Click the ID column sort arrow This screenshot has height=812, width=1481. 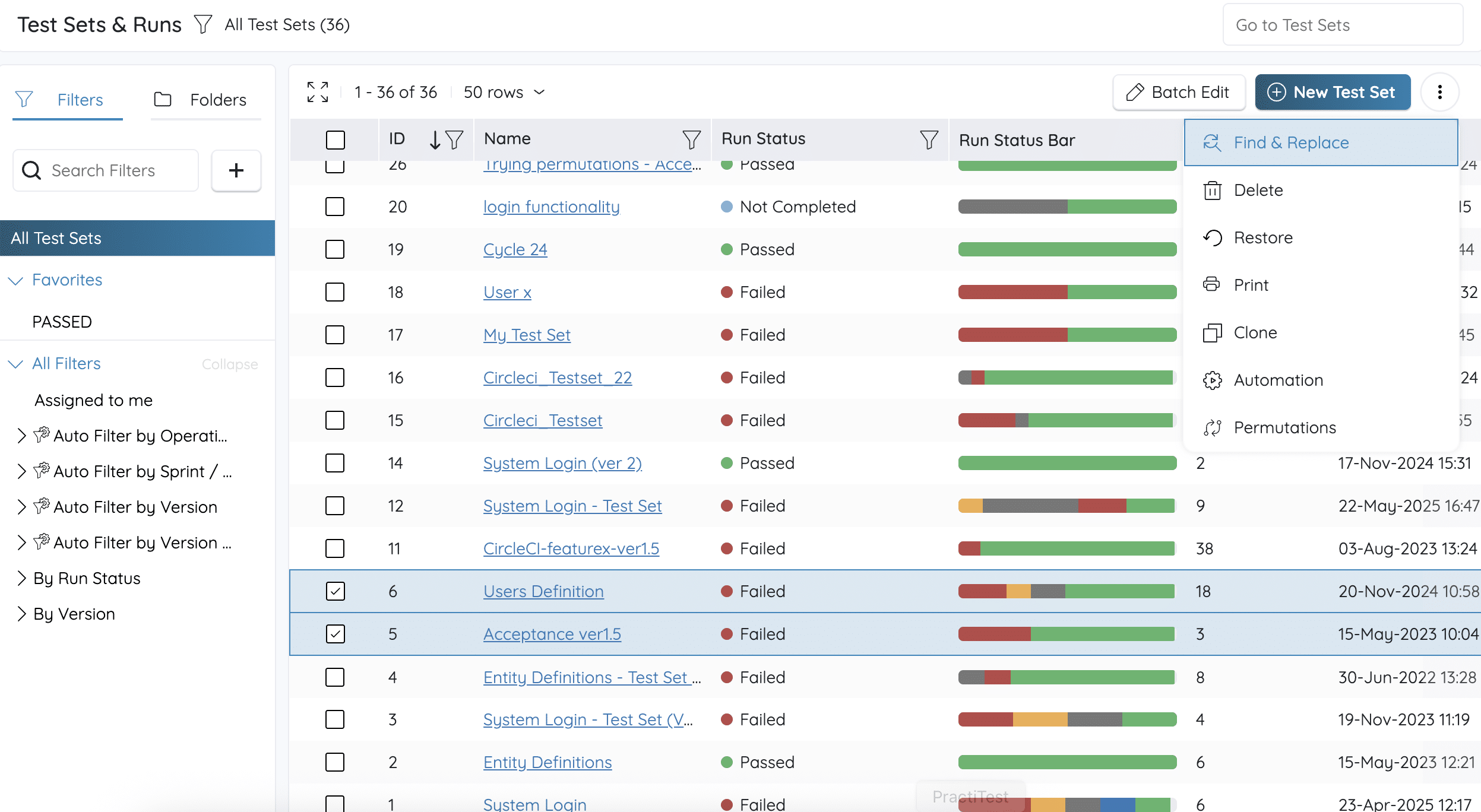tap(435, 139)
